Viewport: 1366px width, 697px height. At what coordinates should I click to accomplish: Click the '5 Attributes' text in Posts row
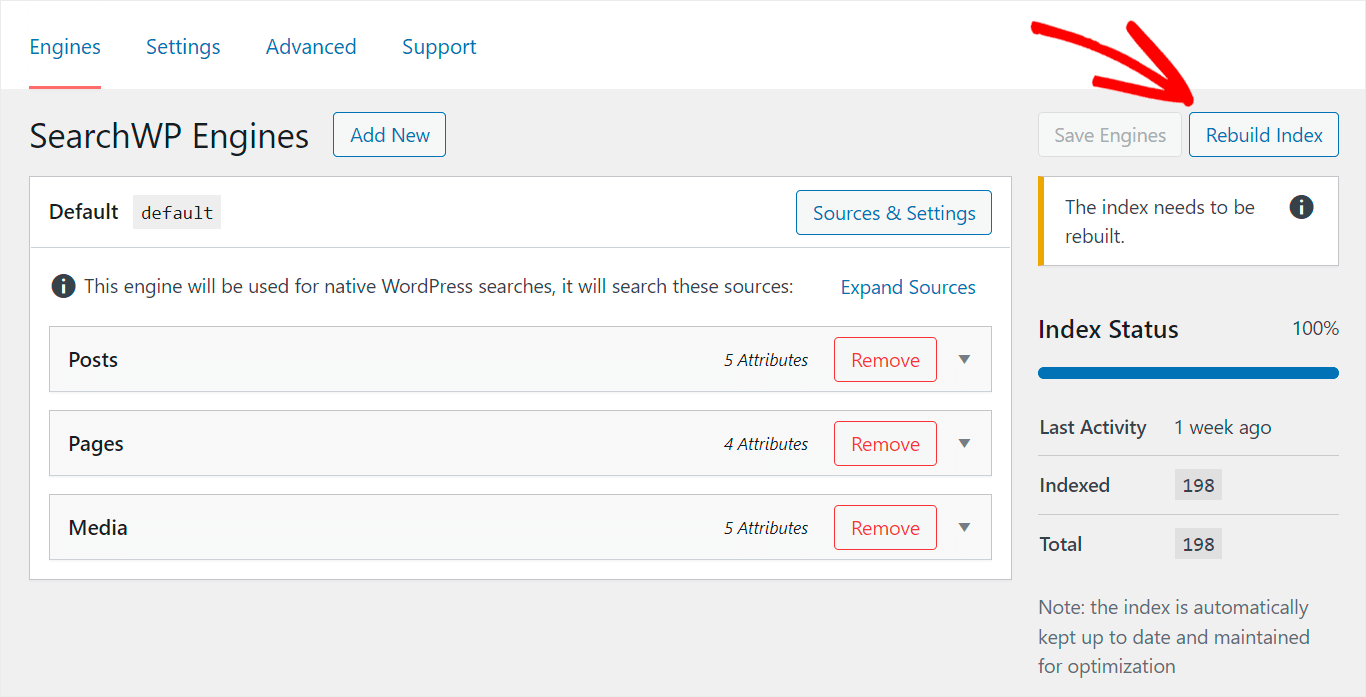(766, 360)
